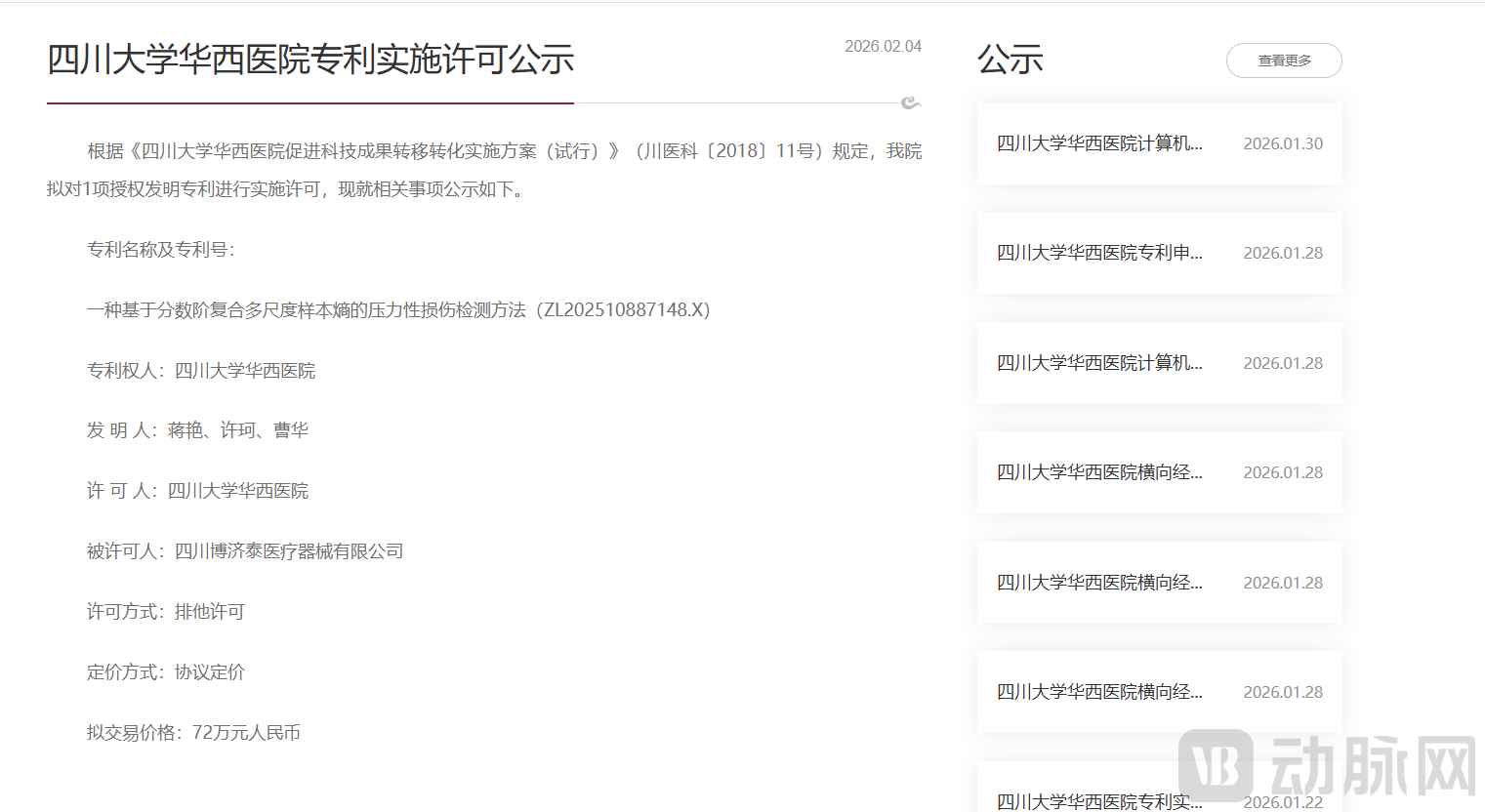Click the 公示 sidebar heading

(x=1011, y=60)
